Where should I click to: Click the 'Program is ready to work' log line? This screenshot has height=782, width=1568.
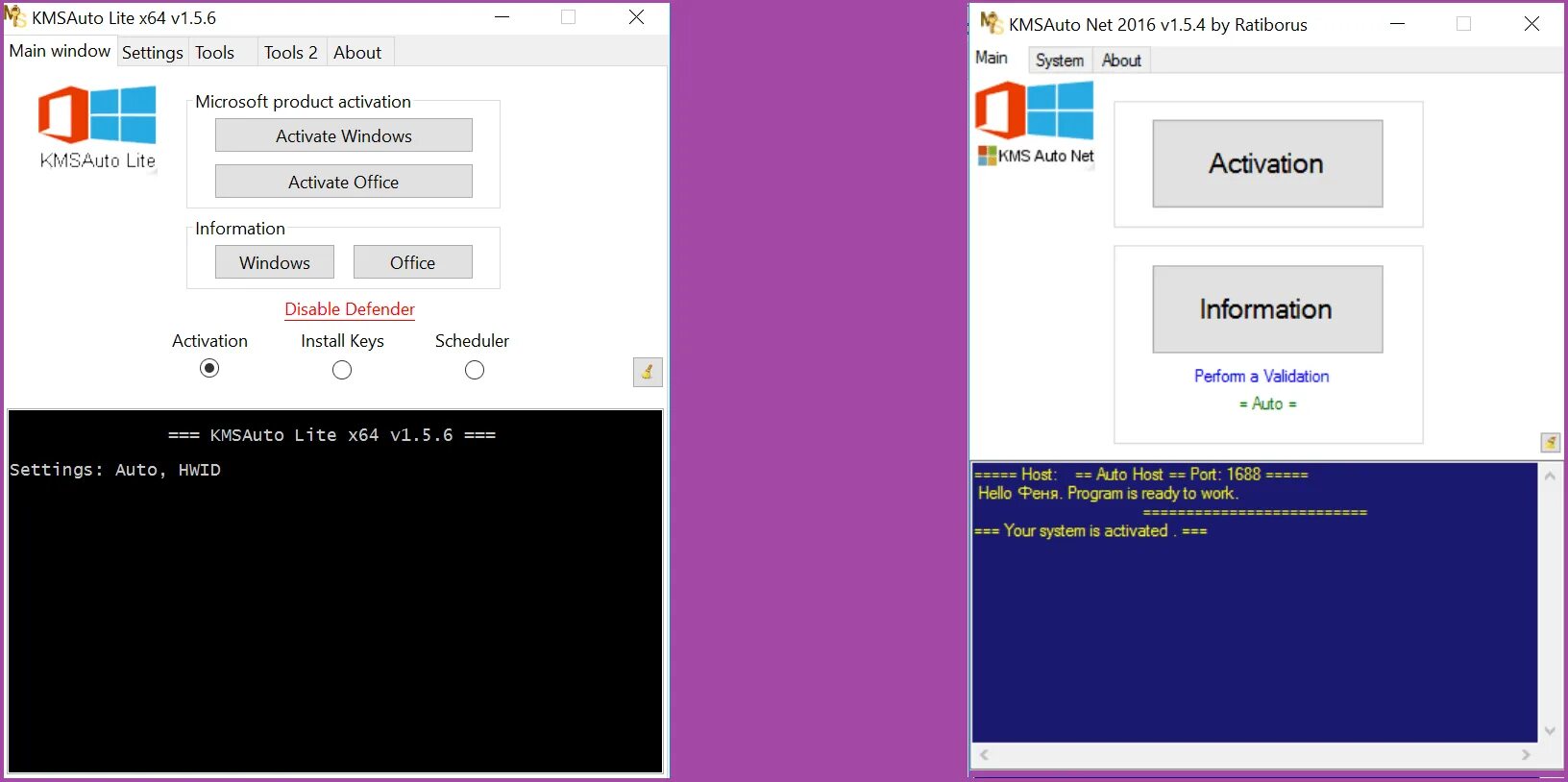(x=1108, y=494)
